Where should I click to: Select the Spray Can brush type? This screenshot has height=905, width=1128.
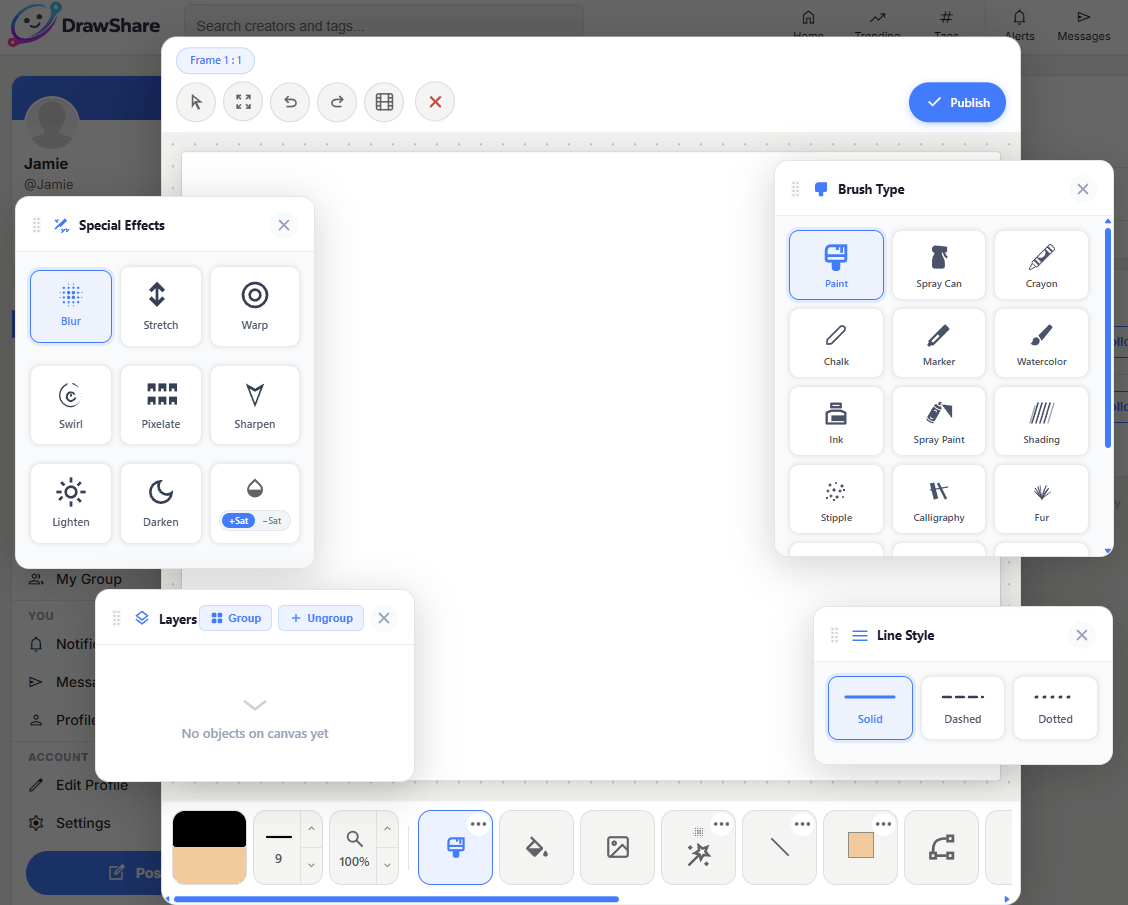[938, 264]
